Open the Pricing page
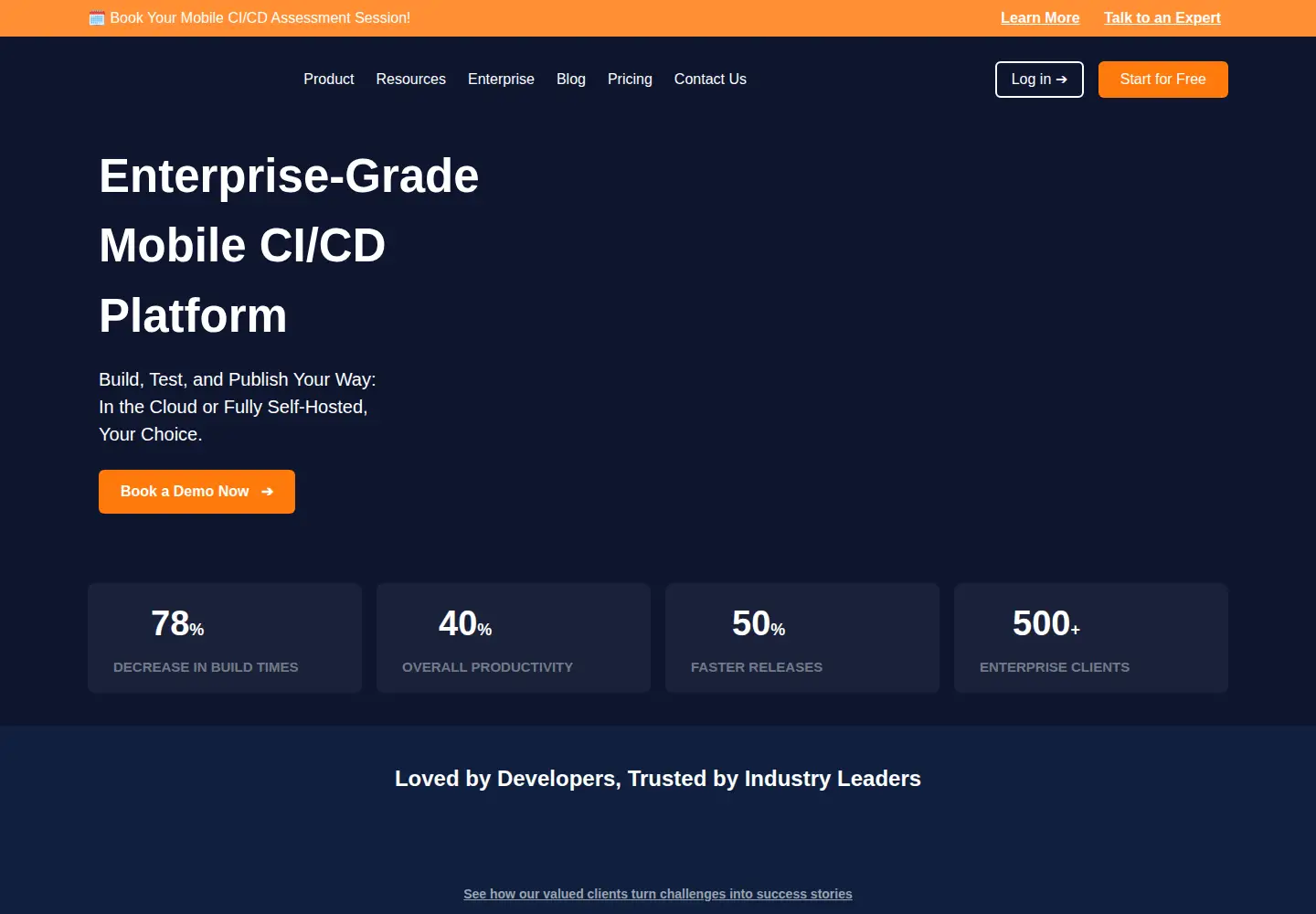The image size is (1316, 914). point(630,80)
